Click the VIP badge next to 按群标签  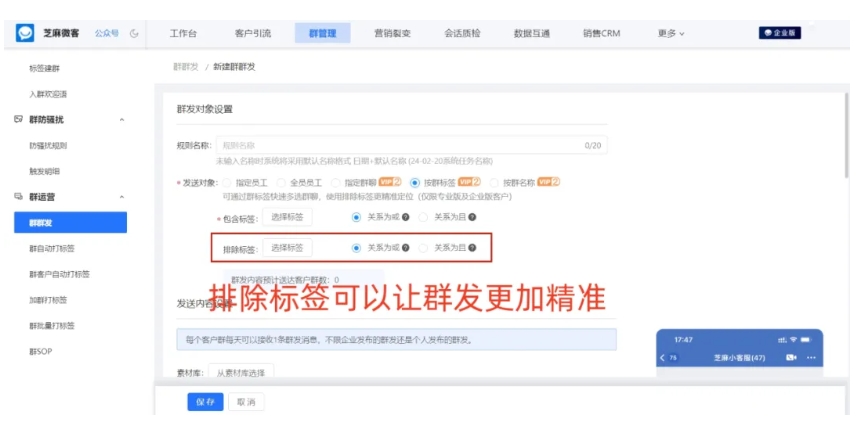469,182
